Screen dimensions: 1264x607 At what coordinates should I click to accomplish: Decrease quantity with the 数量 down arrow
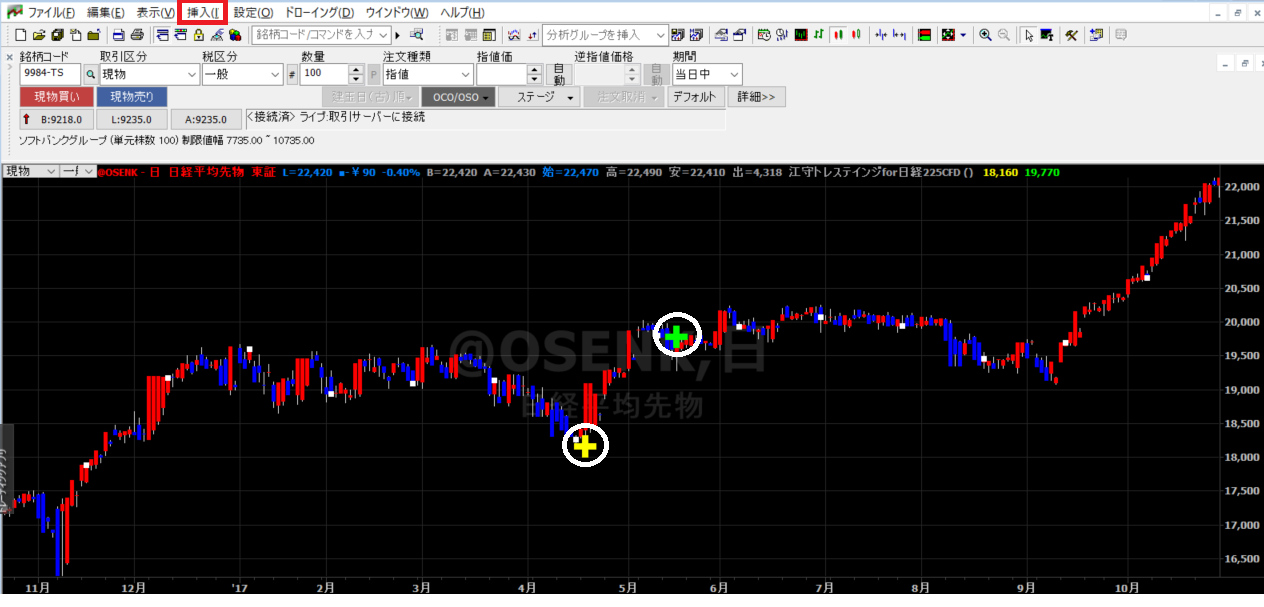point(356,79)
